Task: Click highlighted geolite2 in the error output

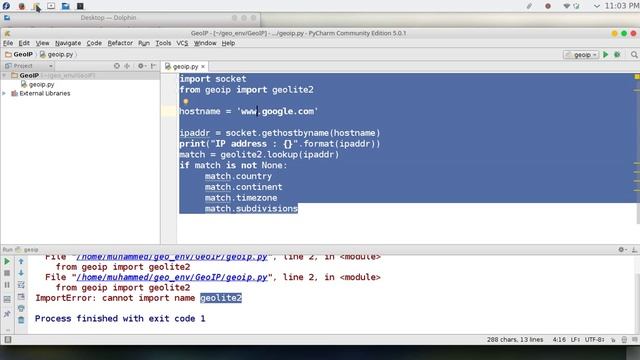Action: tap(221, 298)
